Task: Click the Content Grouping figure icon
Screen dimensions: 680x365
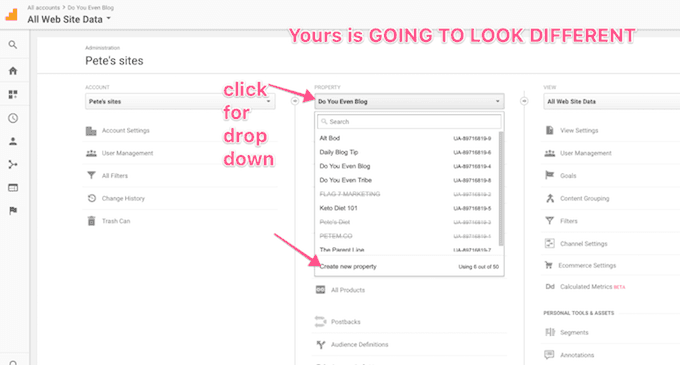Action: tap(550, 198)
